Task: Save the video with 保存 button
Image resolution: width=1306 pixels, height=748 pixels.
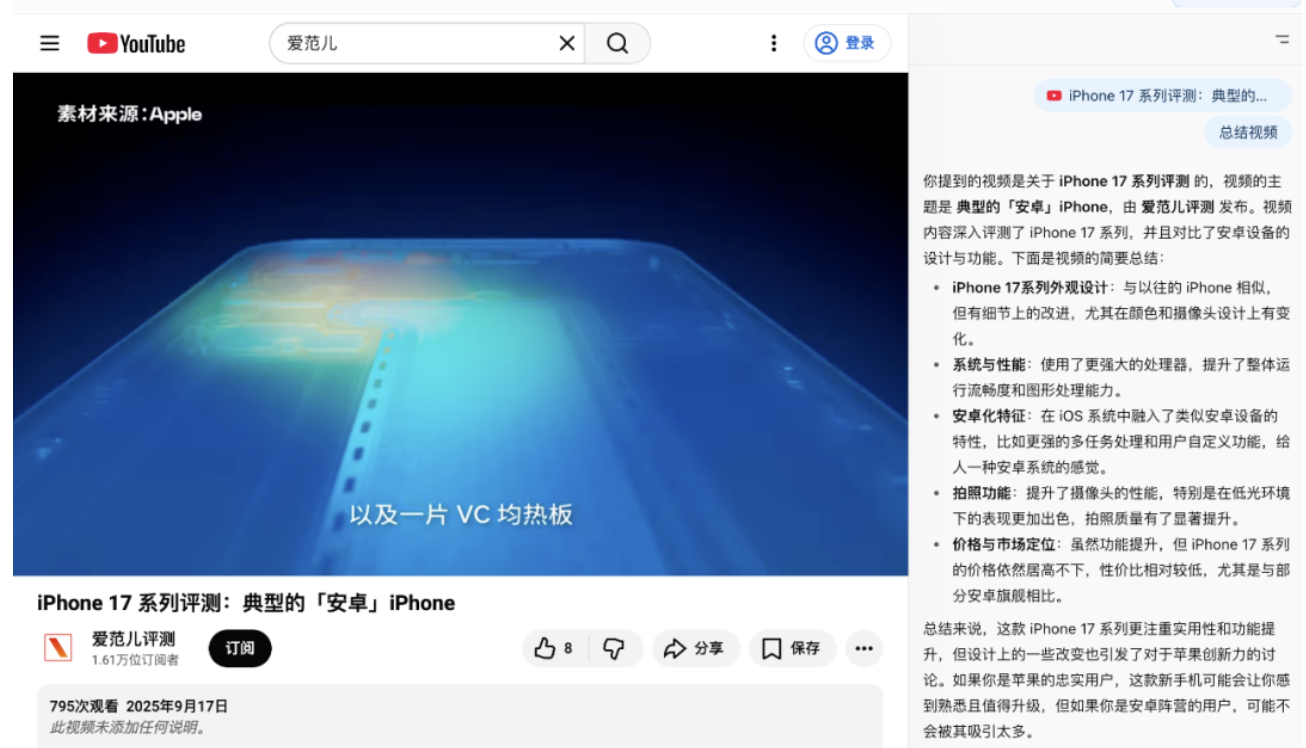Action: 792,648
